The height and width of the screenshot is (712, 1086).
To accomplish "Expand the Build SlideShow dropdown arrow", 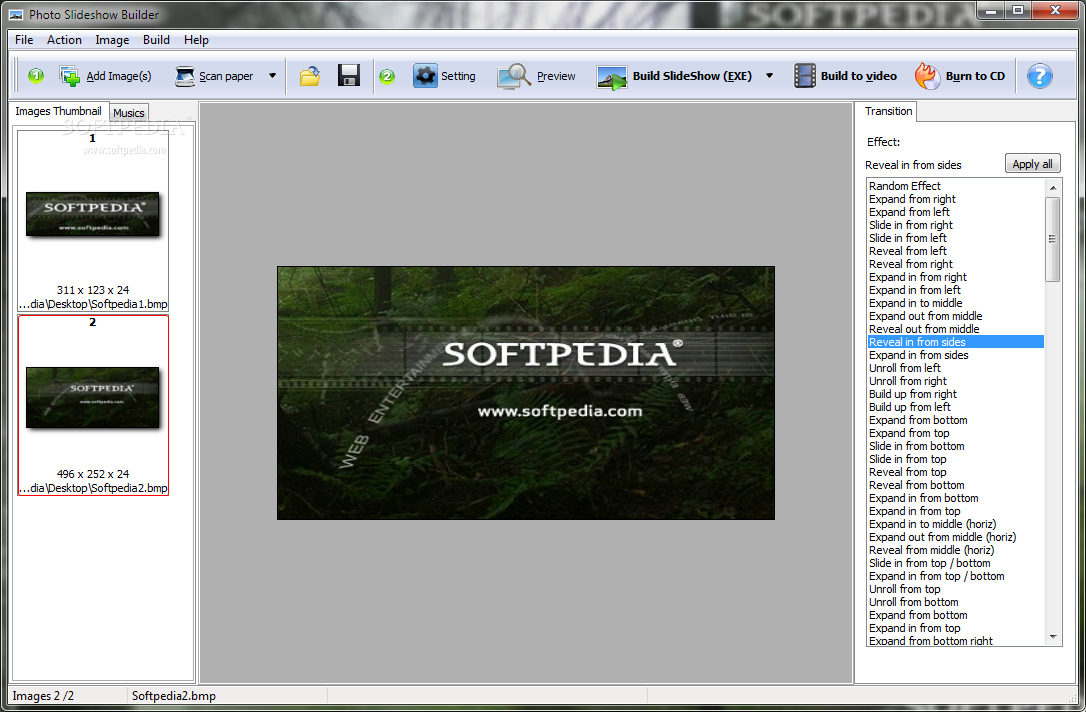I will tap(769, 76).
